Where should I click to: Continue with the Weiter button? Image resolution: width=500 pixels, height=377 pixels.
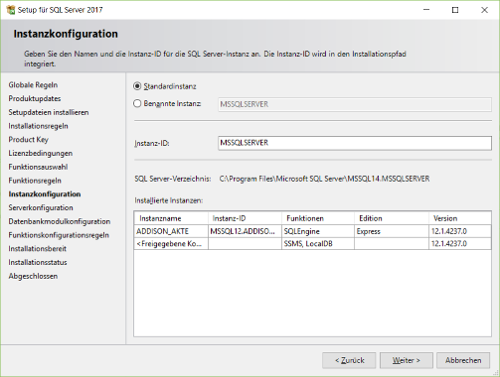[x=406, y=360]
